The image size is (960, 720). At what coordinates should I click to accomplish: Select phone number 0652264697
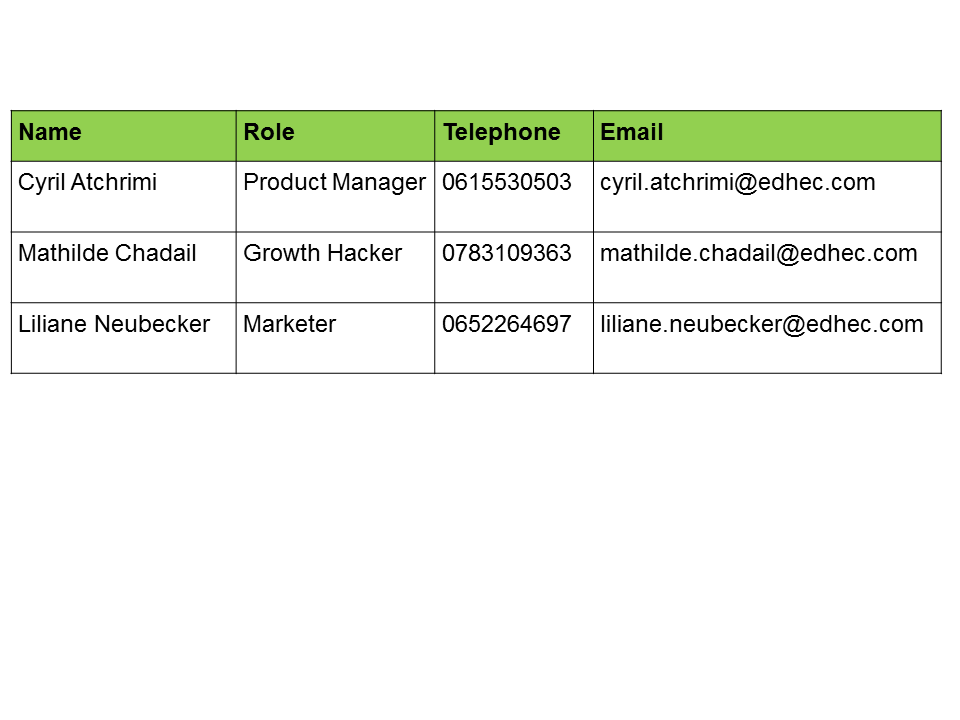507,325
